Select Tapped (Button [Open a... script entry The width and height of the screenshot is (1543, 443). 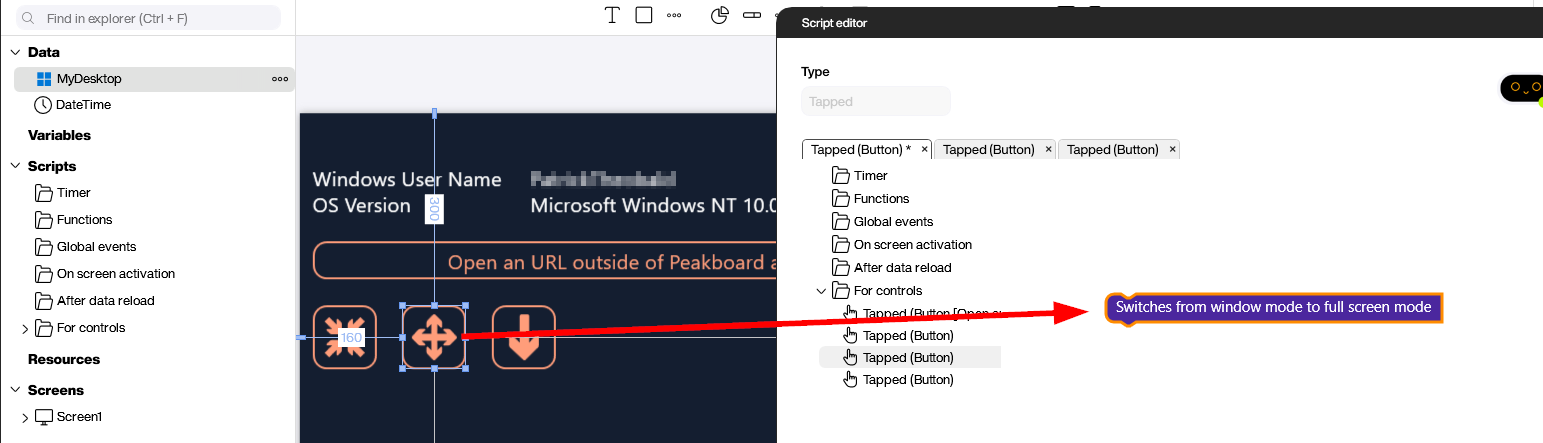pyautogui.click(x=931, y=314)
